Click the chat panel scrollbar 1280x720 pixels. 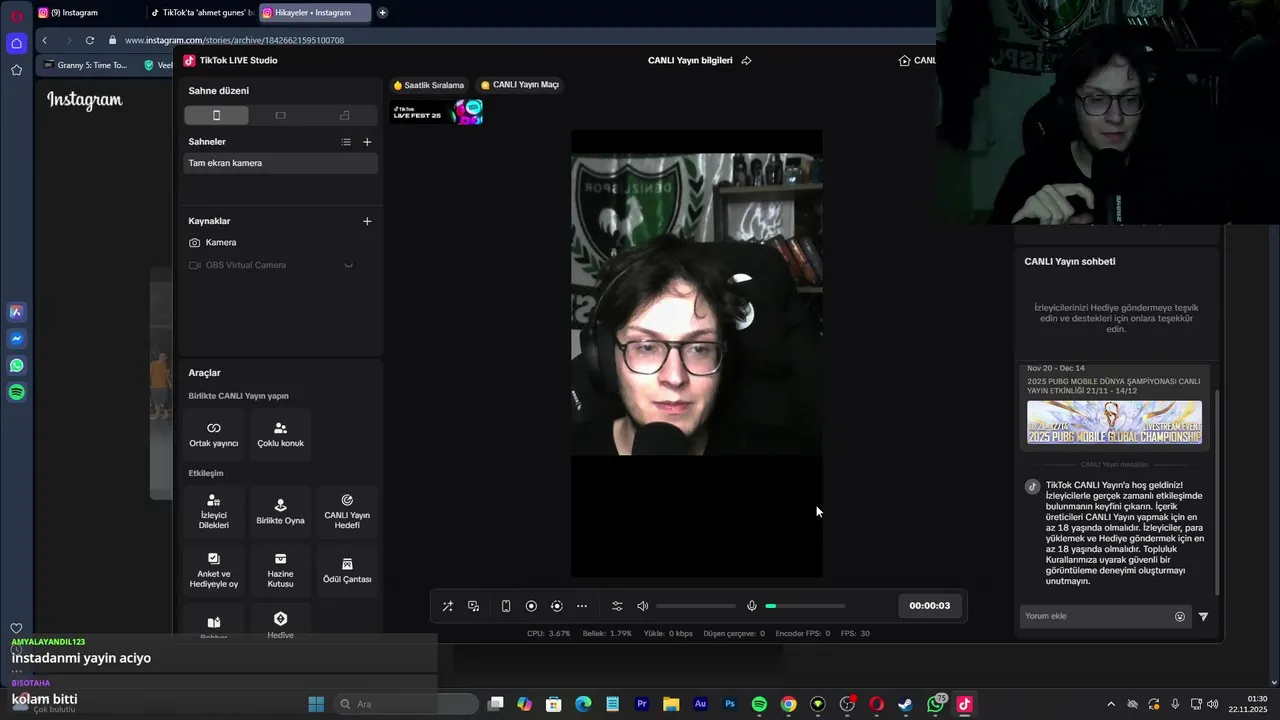[x=1217, y=490]
